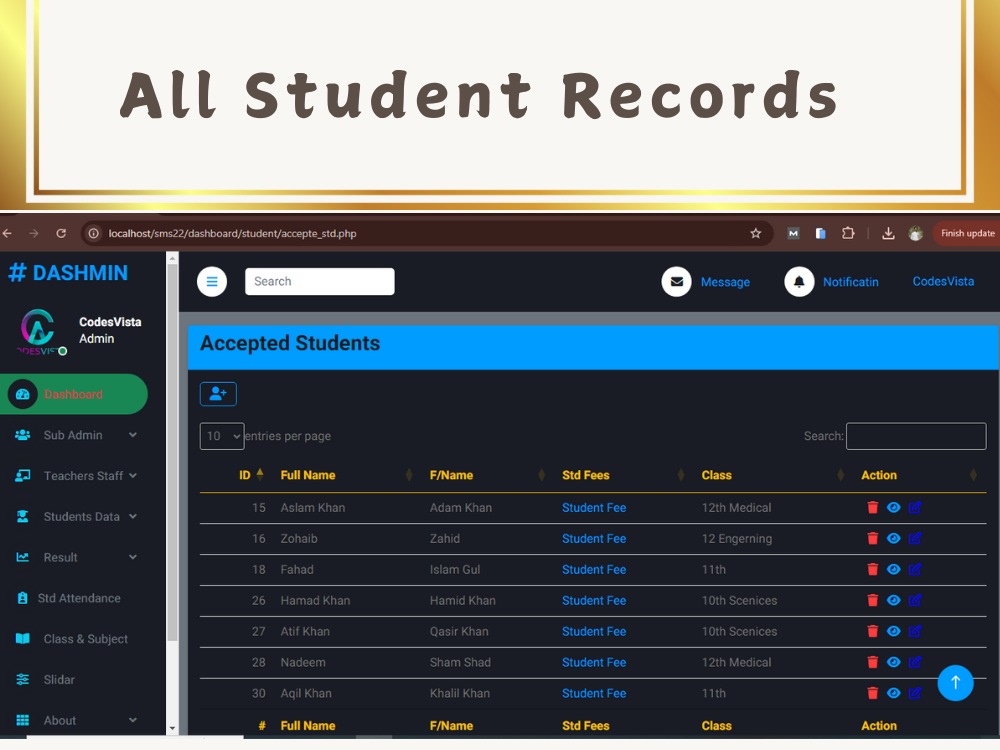The image size is (1000, 750).
Task: Edit the Aqil Khan record
Action: pos(915,693)
